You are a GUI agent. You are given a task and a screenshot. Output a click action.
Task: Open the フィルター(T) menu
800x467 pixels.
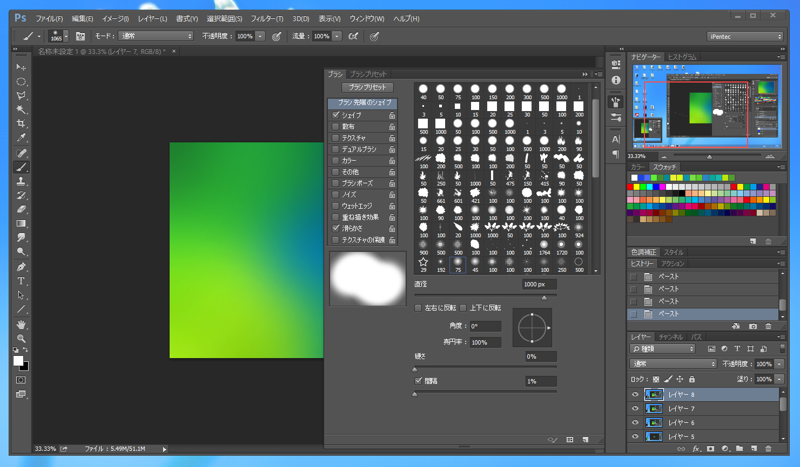266,18
